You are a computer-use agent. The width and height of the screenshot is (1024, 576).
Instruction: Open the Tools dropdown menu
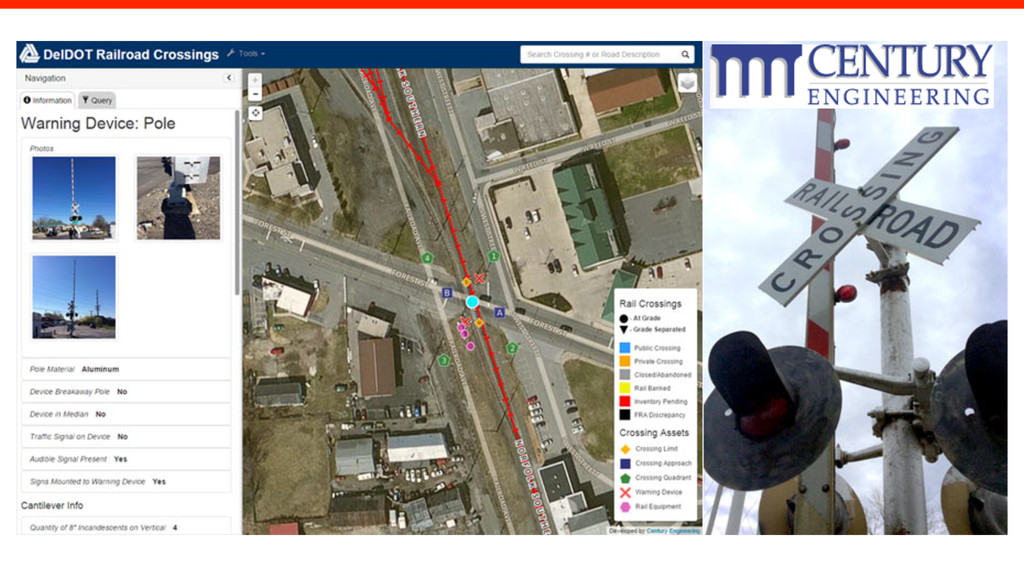pos(246,54)
